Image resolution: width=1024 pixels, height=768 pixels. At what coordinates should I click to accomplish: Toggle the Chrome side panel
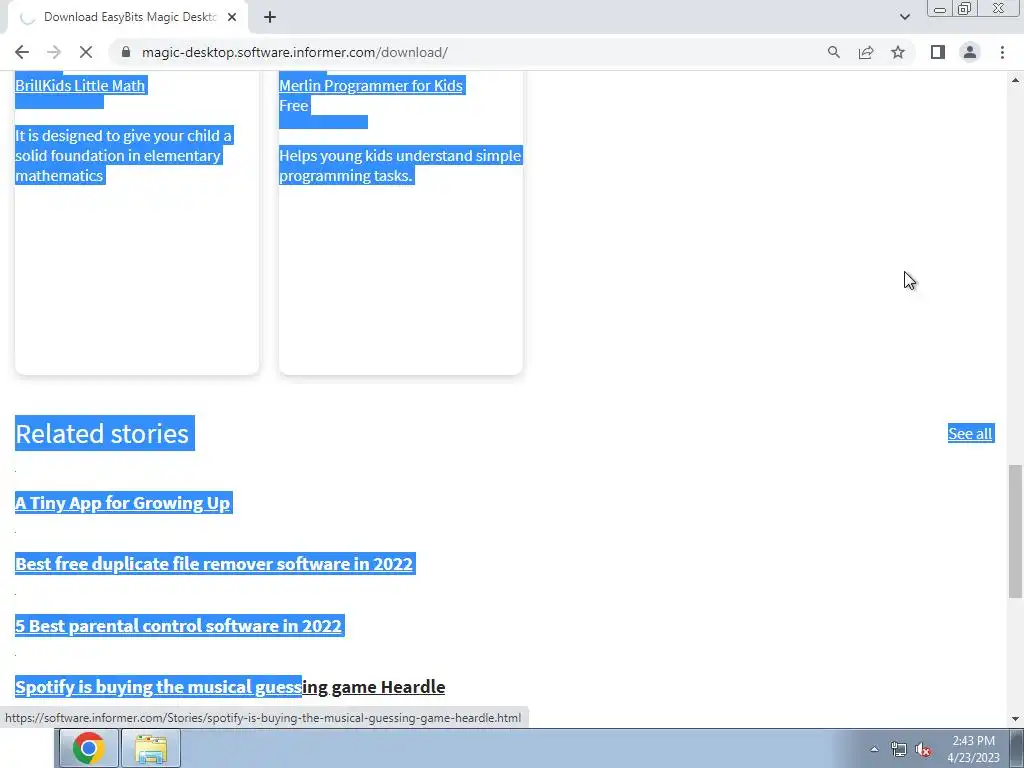[938, 52]
